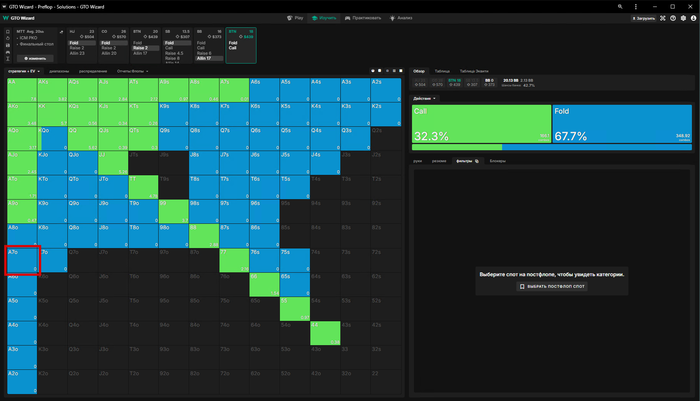Click 'выбрать постфлоп спот' button
Screen dimensions: 700x401
click(553, 286)
